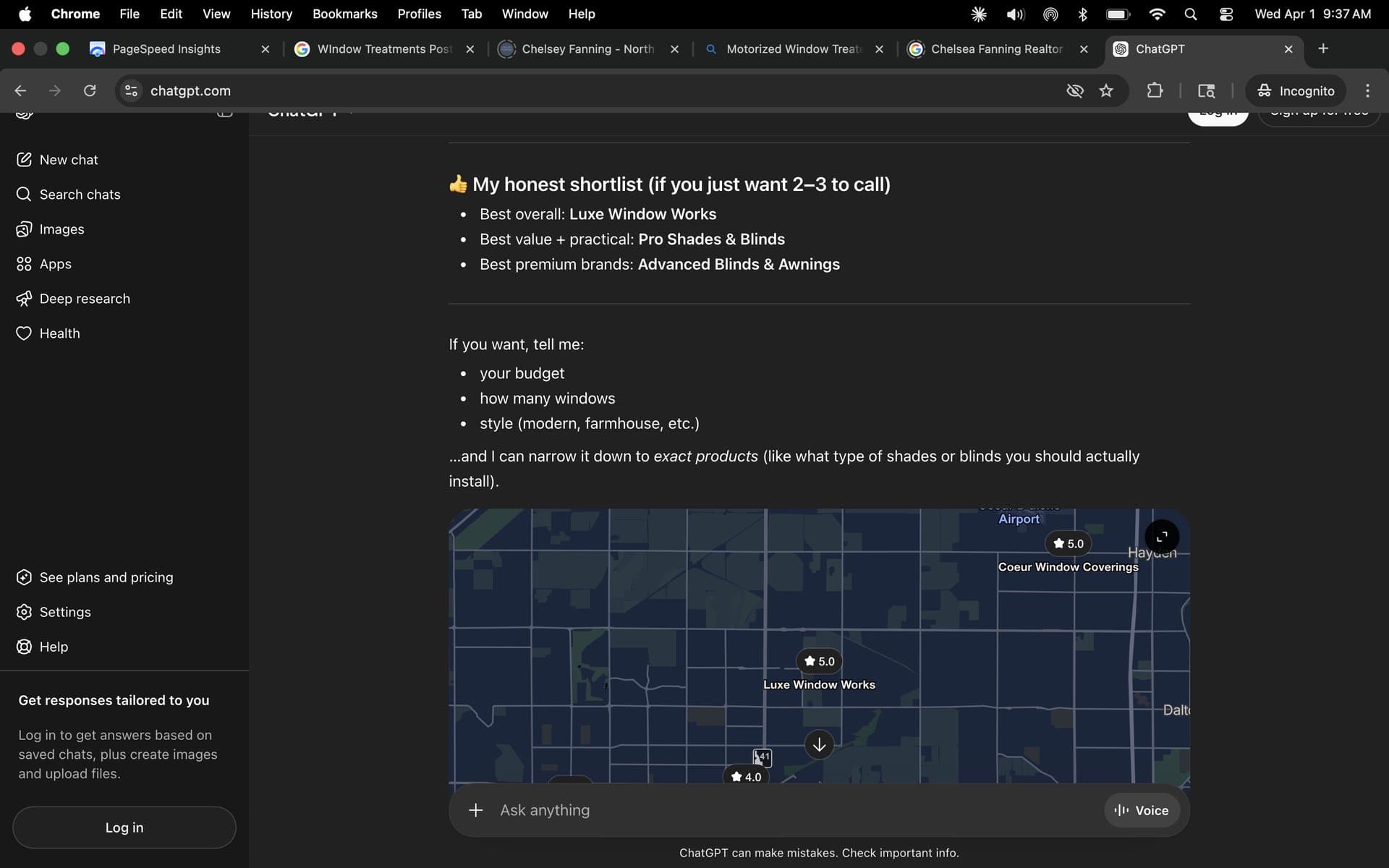
Task: Open the Images section icon
Action: (x=24, y=229)
